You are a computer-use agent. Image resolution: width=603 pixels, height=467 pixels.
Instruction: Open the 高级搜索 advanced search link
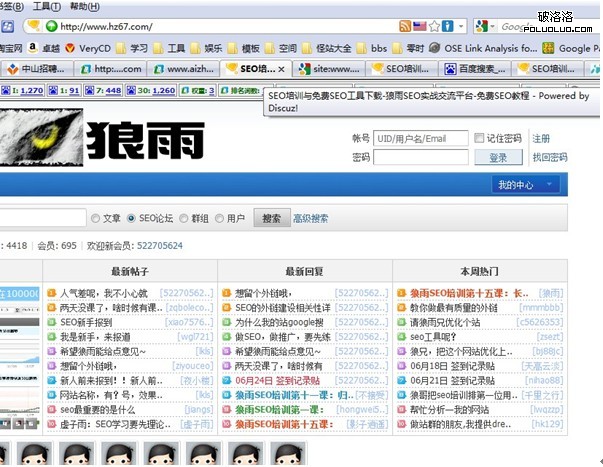click(311, 218)
